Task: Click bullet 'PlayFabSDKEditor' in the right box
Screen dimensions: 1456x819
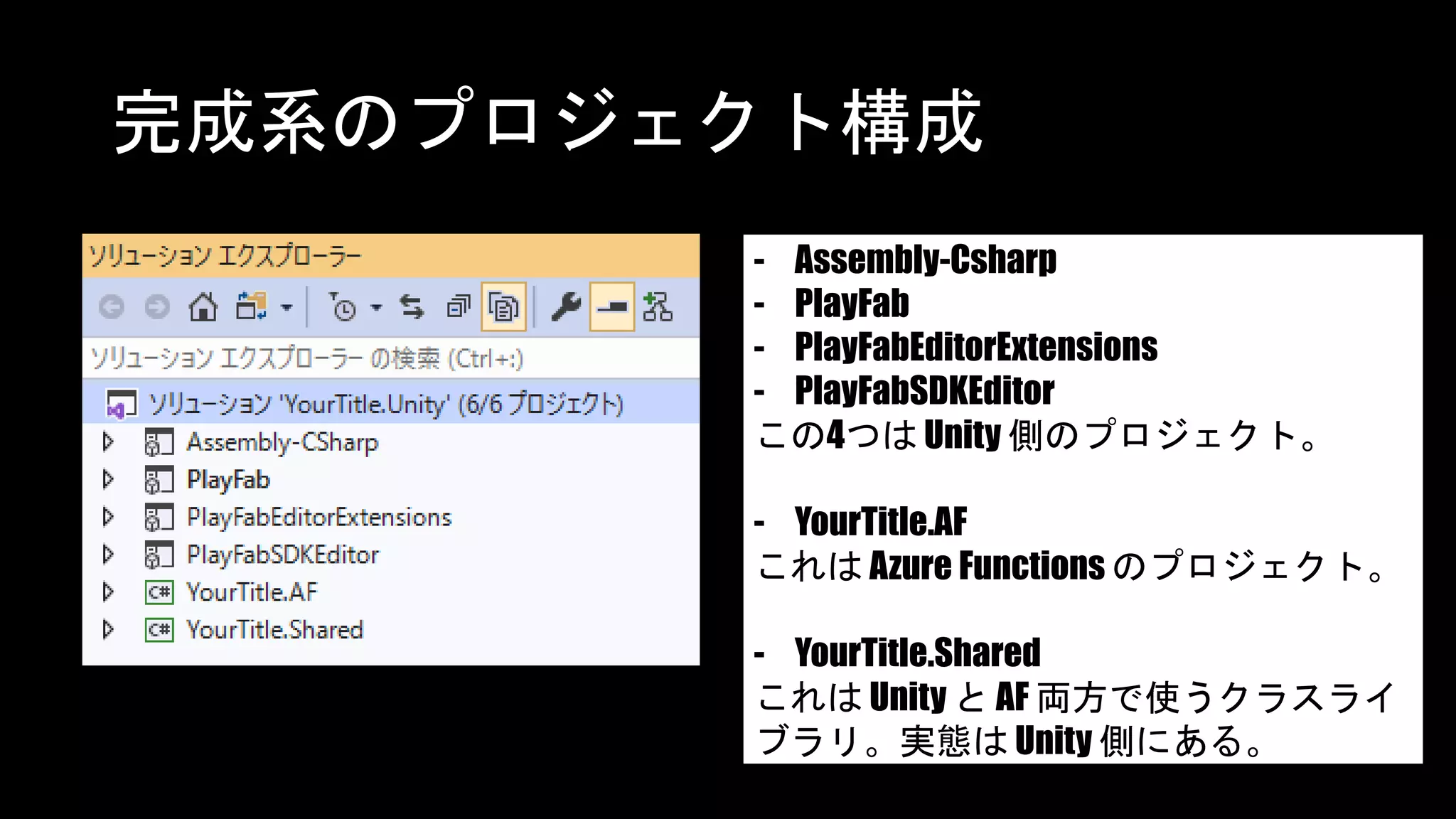Action: pos(924,390)
